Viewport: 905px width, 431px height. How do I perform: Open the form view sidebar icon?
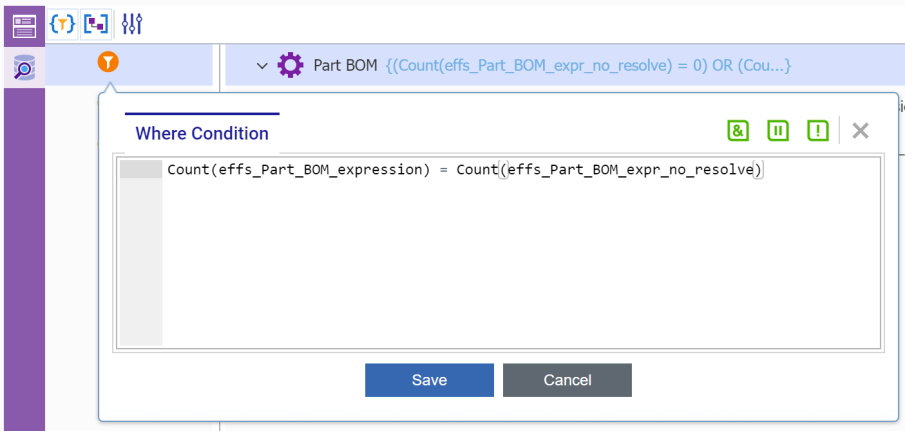[24, 27]
